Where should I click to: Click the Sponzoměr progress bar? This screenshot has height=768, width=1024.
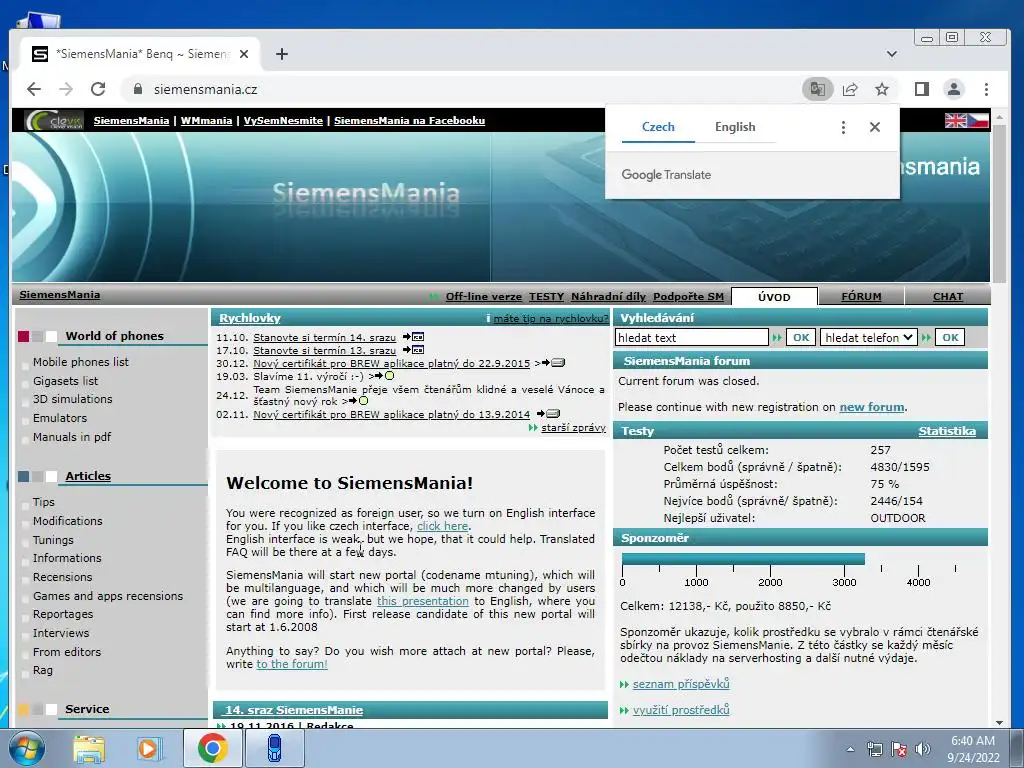(743, 559)
